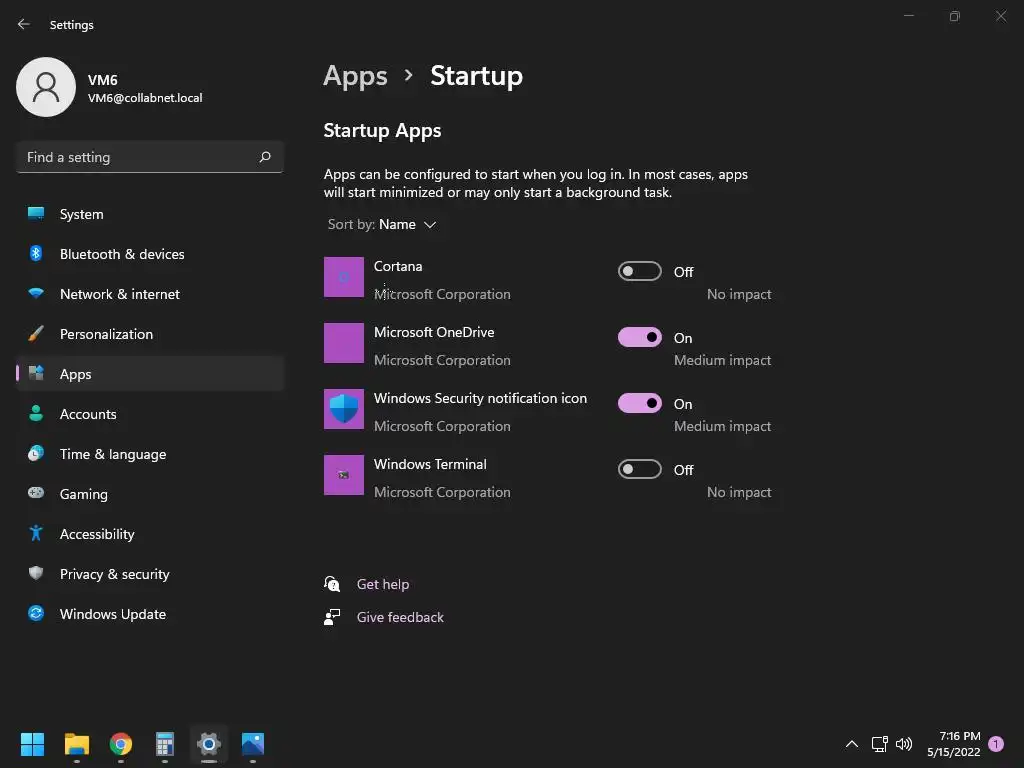
Task: Enable Cortana startup toggle
Action: pyautogui.click(x=639, y=271)
